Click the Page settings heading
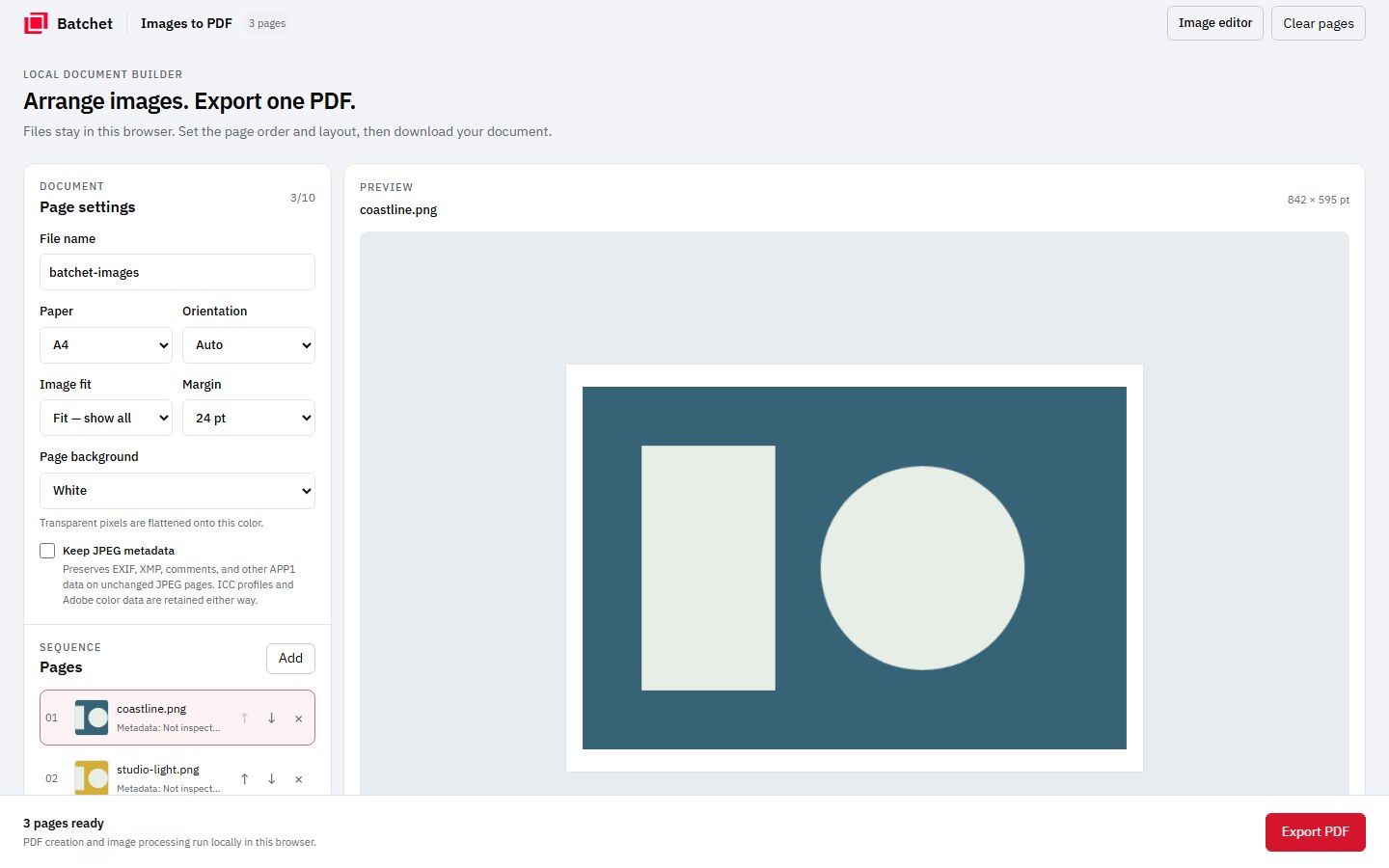Image resolution: width=1389 pixels, height=868 pixels. click(88, 207)
